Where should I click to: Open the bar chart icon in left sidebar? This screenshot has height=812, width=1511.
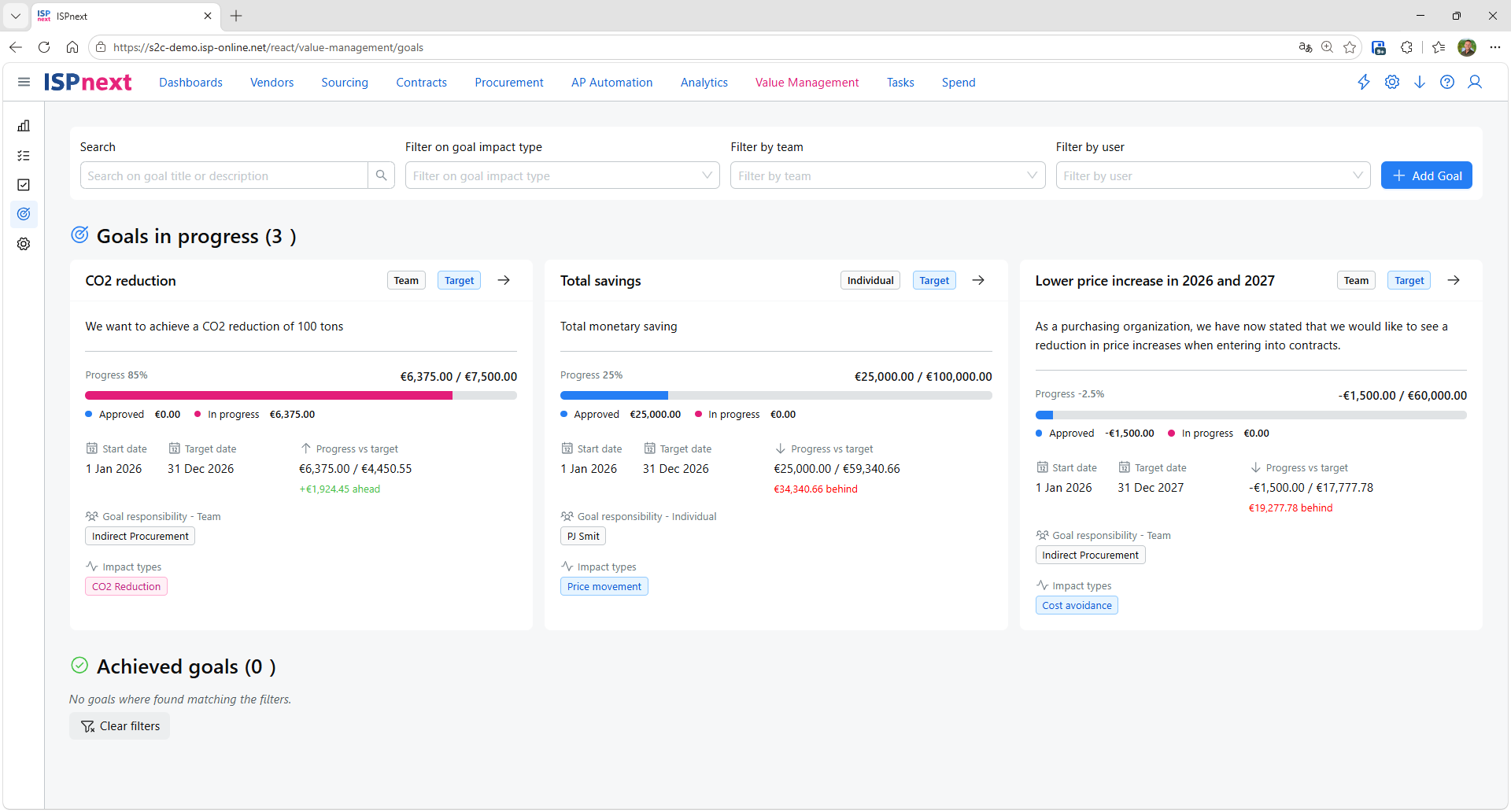pos(24,126)
